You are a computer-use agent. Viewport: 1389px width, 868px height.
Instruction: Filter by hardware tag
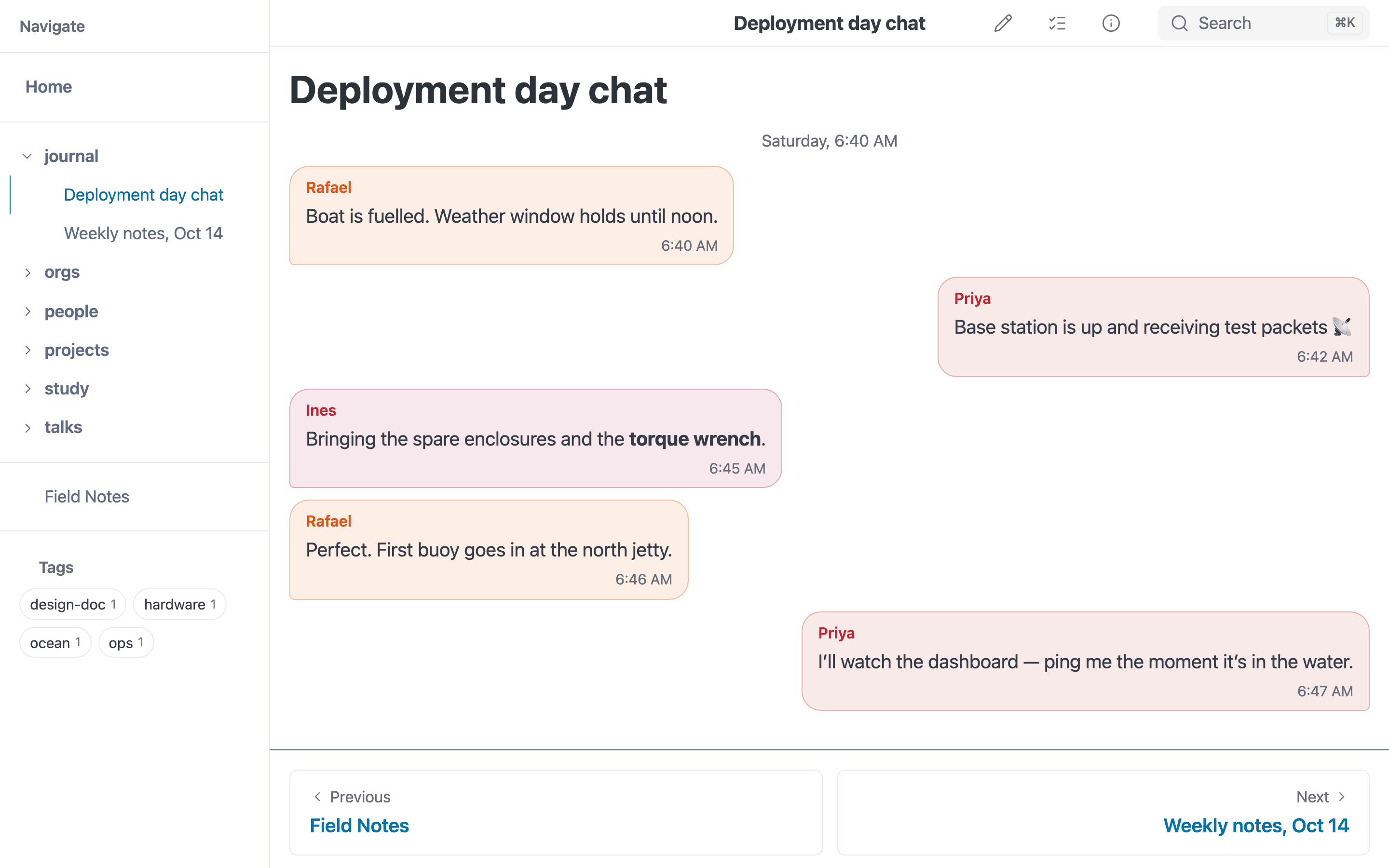pos(179,605)
